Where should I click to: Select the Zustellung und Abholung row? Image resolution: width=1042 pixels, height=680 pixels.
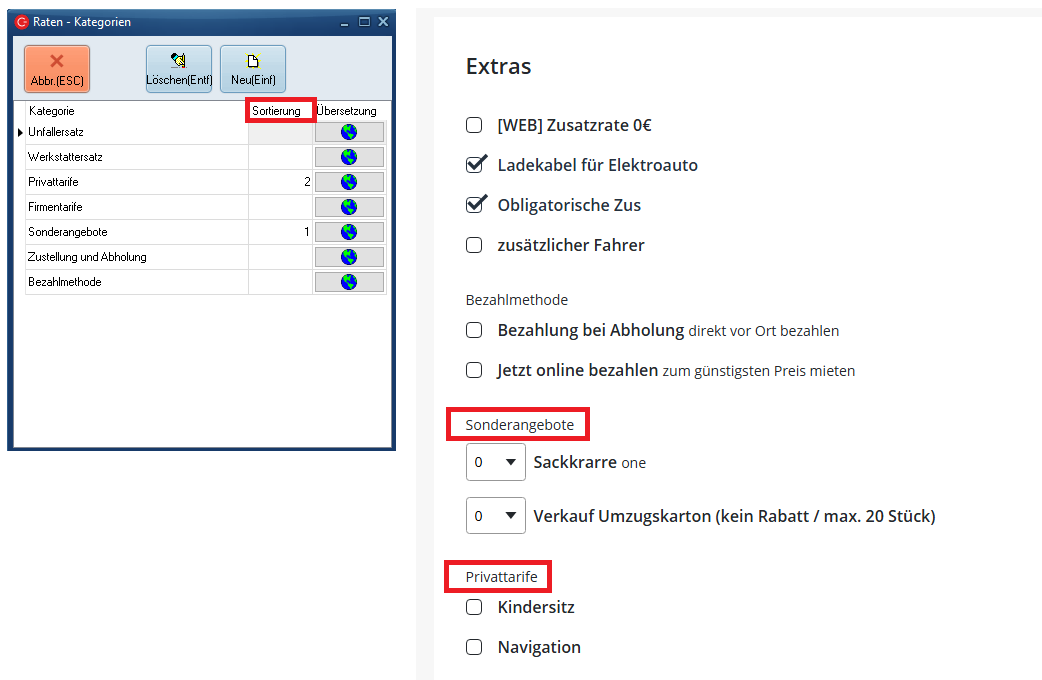(88, 257)
